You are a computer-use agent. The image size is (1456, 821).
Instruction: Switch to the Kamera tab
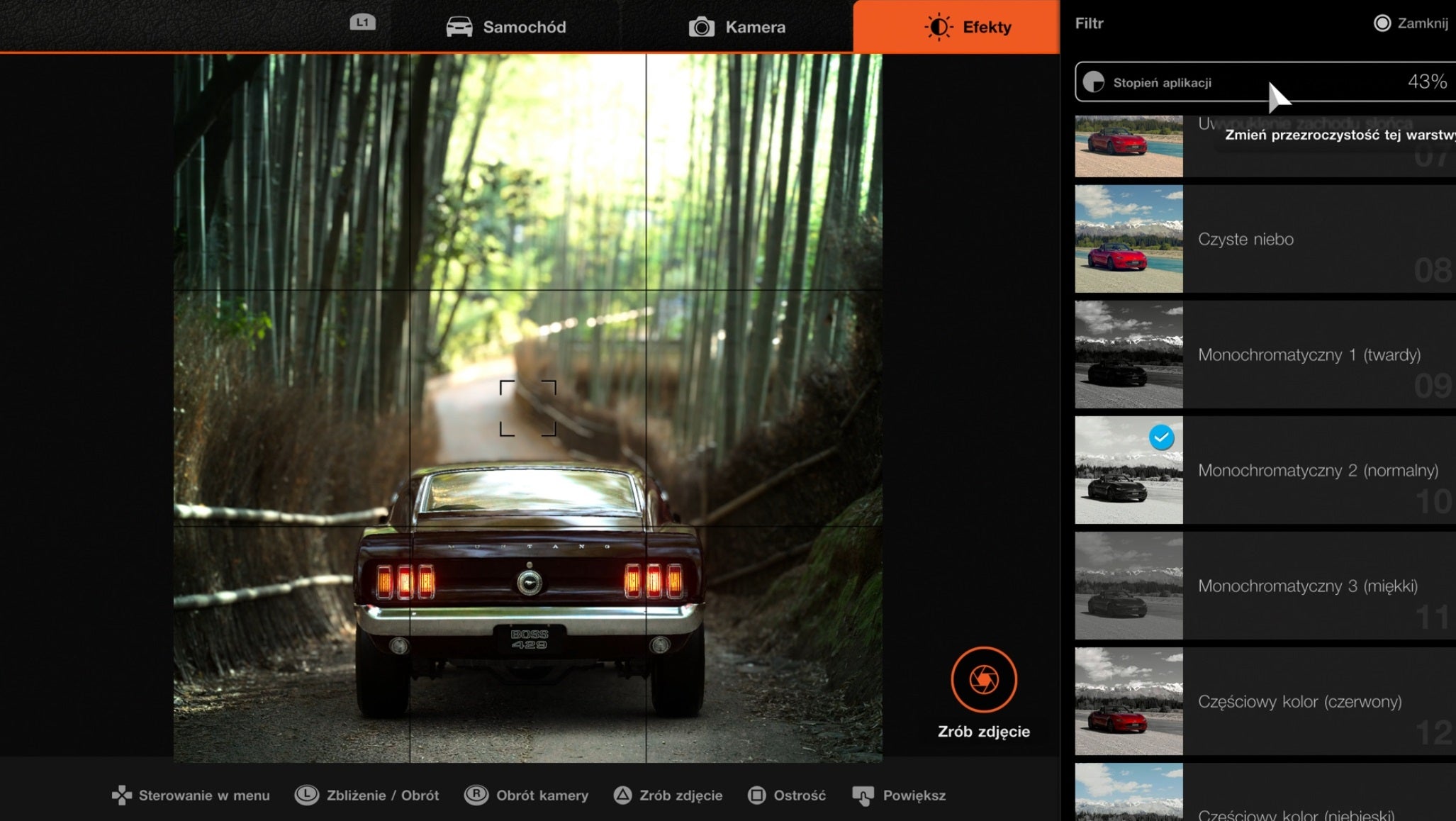[737, 27]
